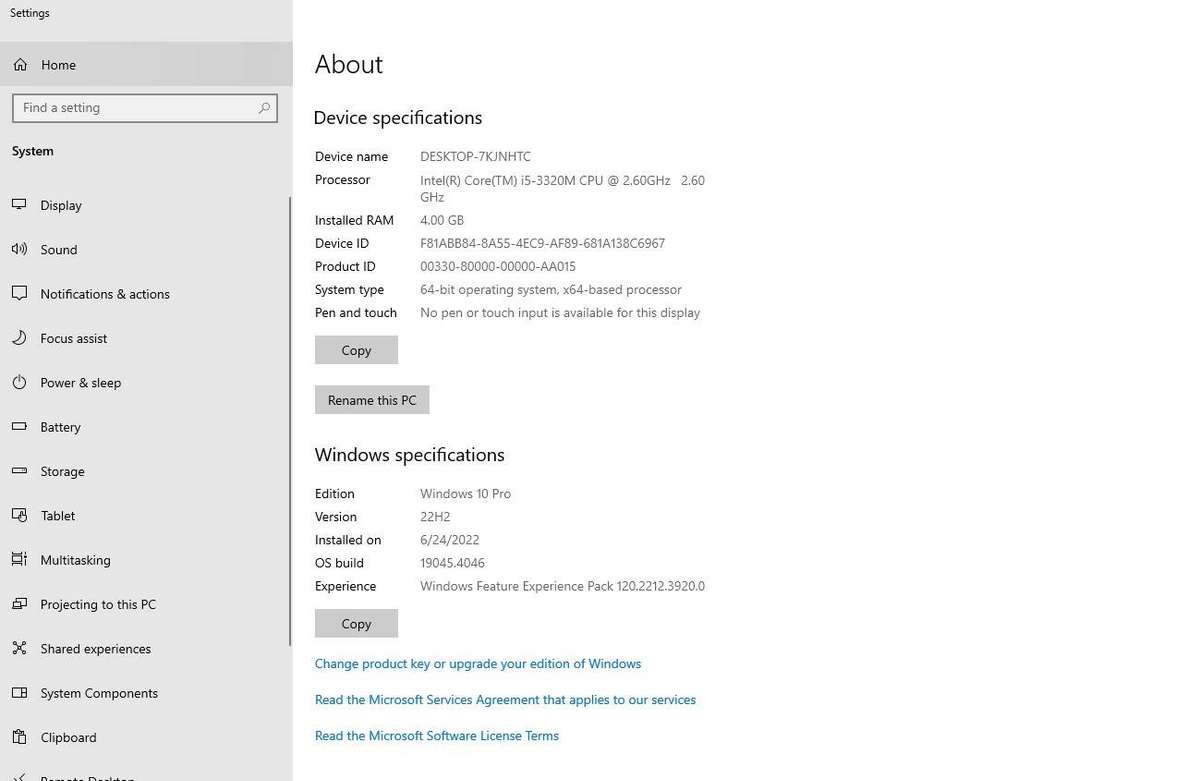
Task: Click the Power & sleep icon
Action: (x=19, y=383)
